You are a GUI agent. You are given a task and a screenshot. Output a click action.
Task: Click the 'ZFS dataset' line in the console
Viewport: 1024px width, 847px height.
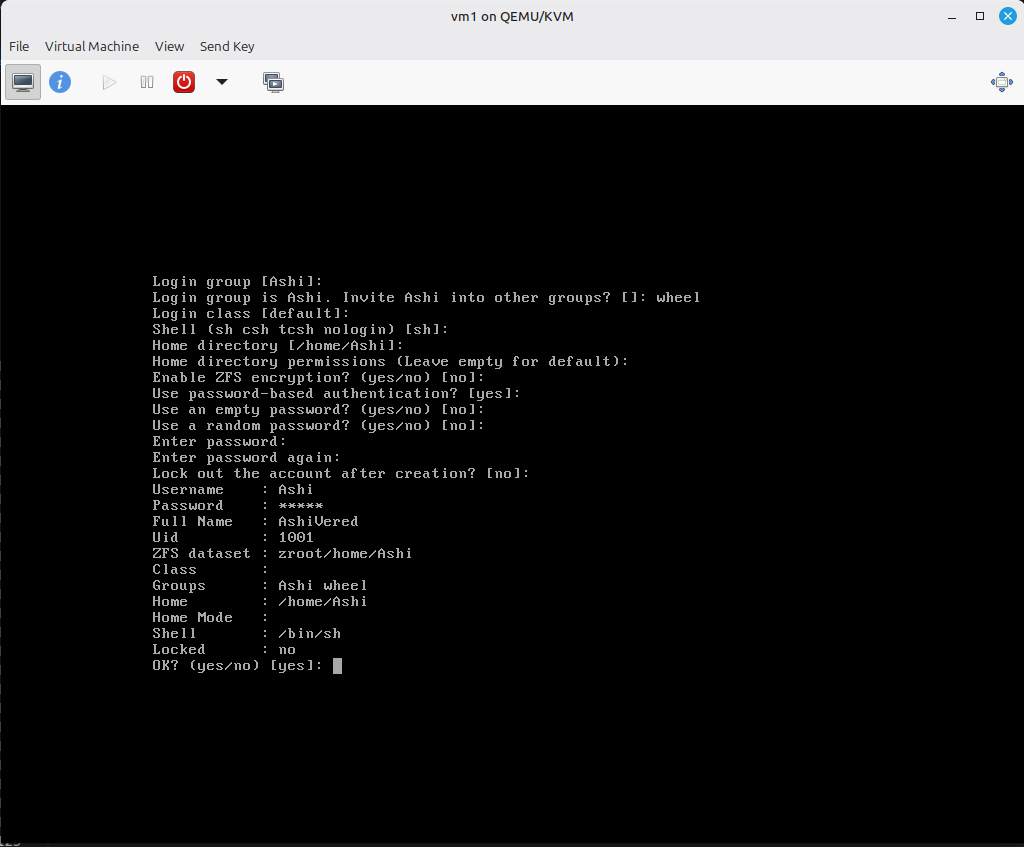click(x=282, y=554)
